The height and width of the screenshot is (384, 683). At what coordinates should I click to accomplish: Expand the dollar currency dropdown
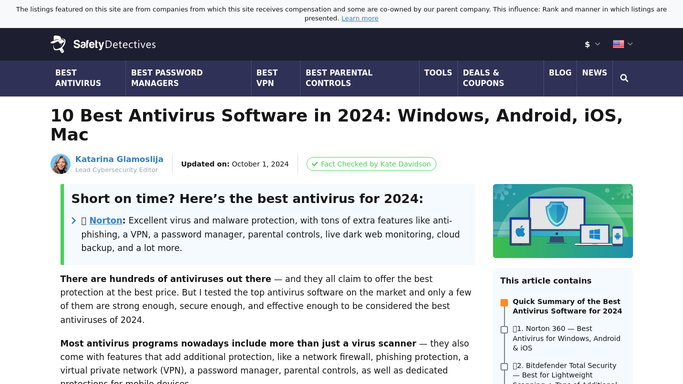click(x=592, y=44)
